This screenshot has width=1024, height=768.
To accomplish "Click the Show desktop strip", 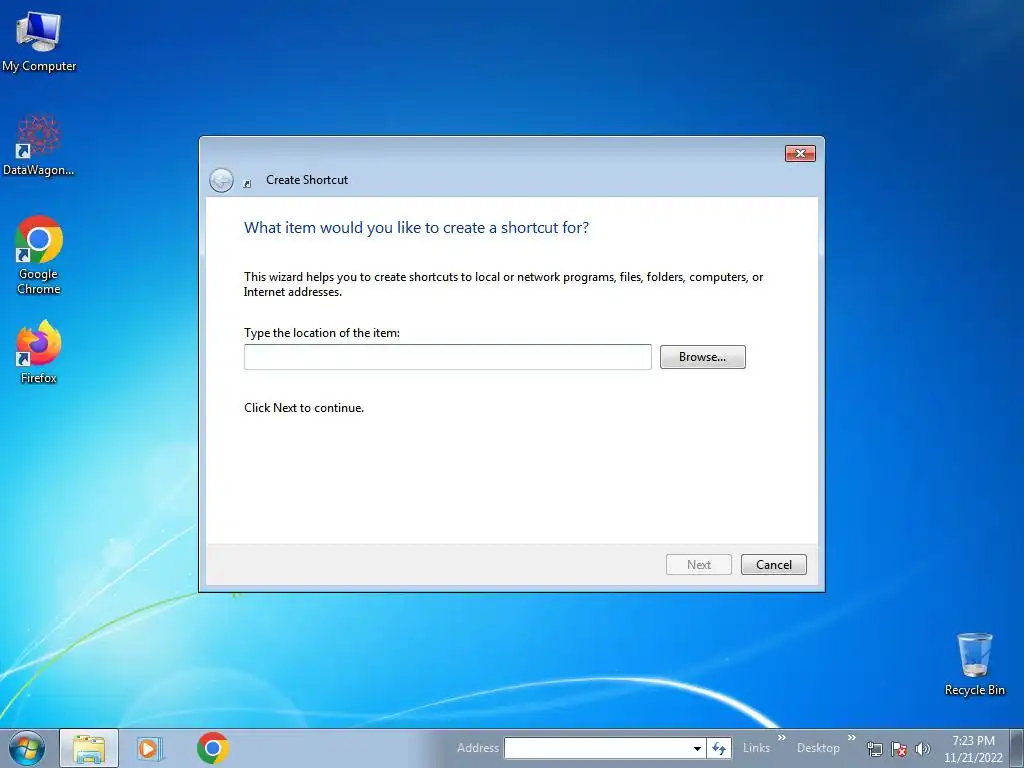I will click(x=1017, y=748).
